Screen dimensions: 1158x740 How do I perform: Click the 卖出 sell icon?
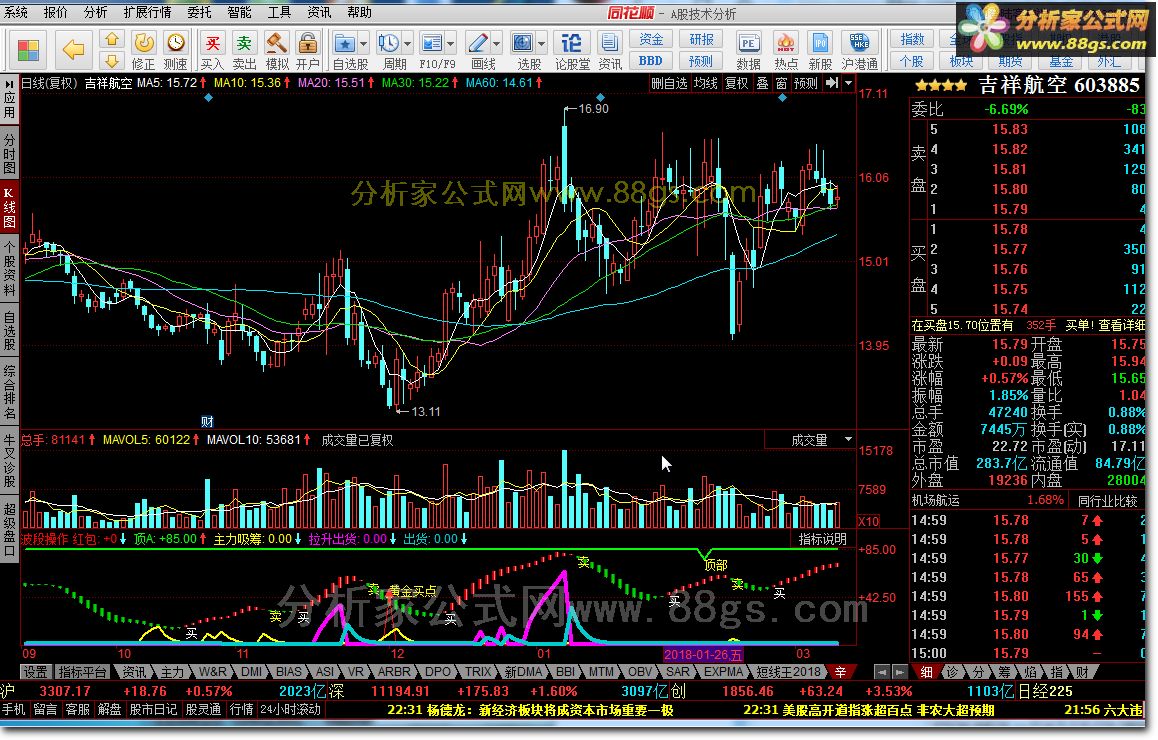click(244, 50)
